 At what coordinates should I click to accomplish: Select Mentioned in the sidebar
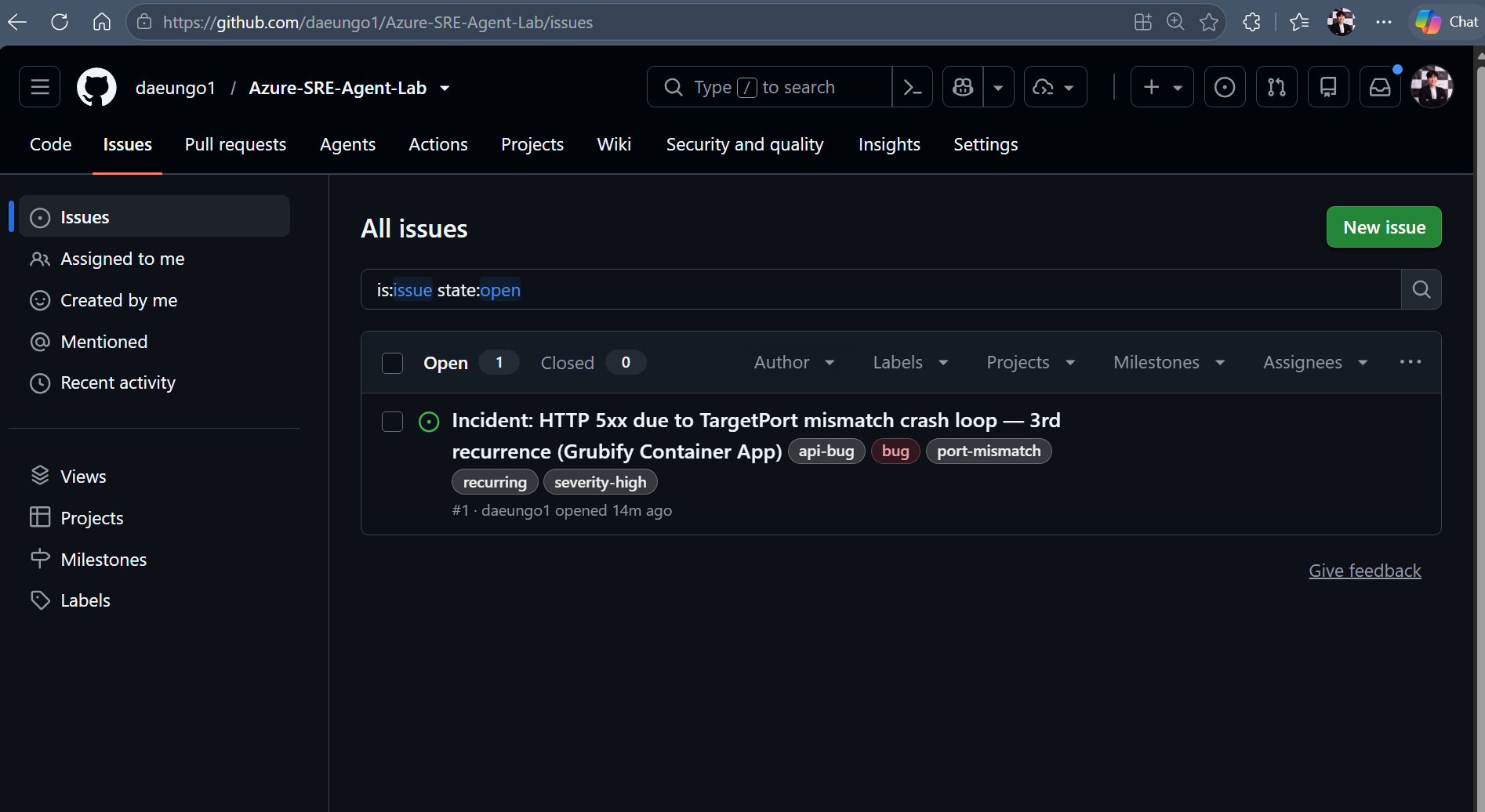(154, 342)
